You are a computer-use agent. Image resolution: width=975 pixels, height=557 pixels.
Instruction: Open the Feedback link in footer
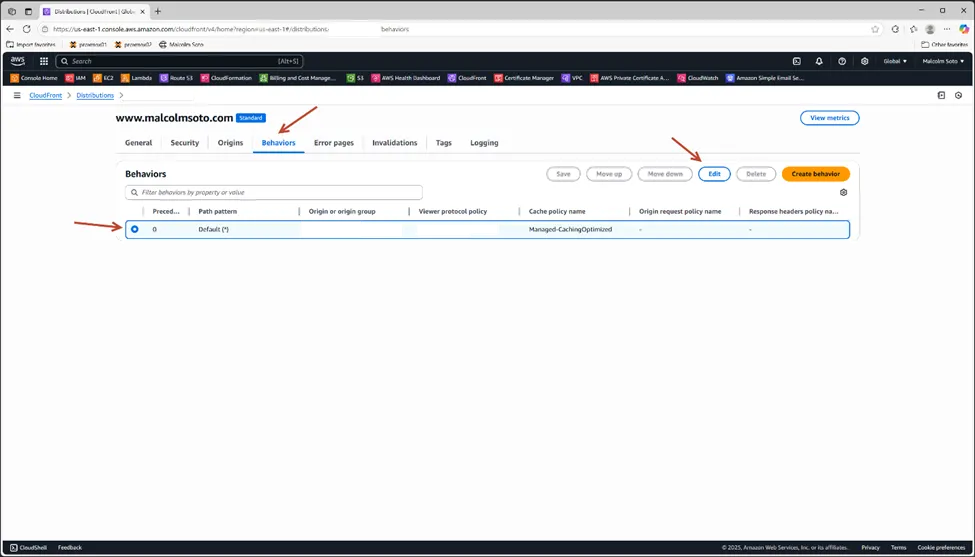[x=70, y=548]
